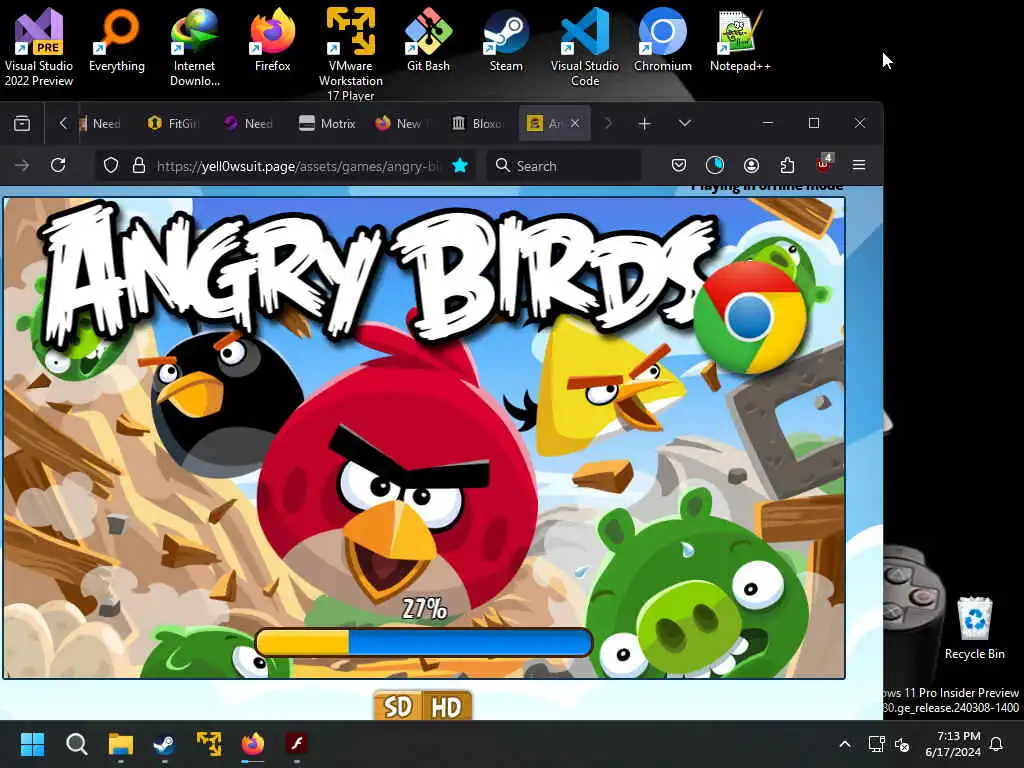
Task: Open the Extensions puzzle-piece menu
Action: click(788, 166)
